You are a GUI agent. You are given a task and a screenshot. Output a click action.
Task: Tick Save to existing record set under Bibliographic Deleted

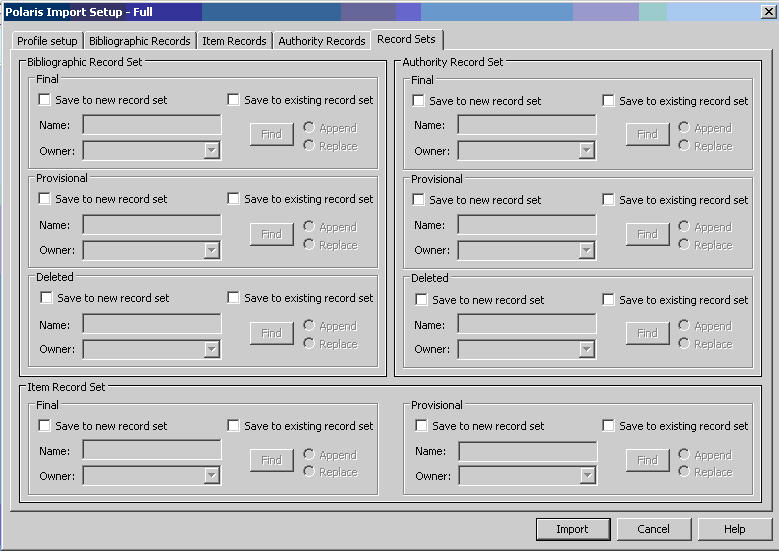pyautogui.click(x=233, y=298)
